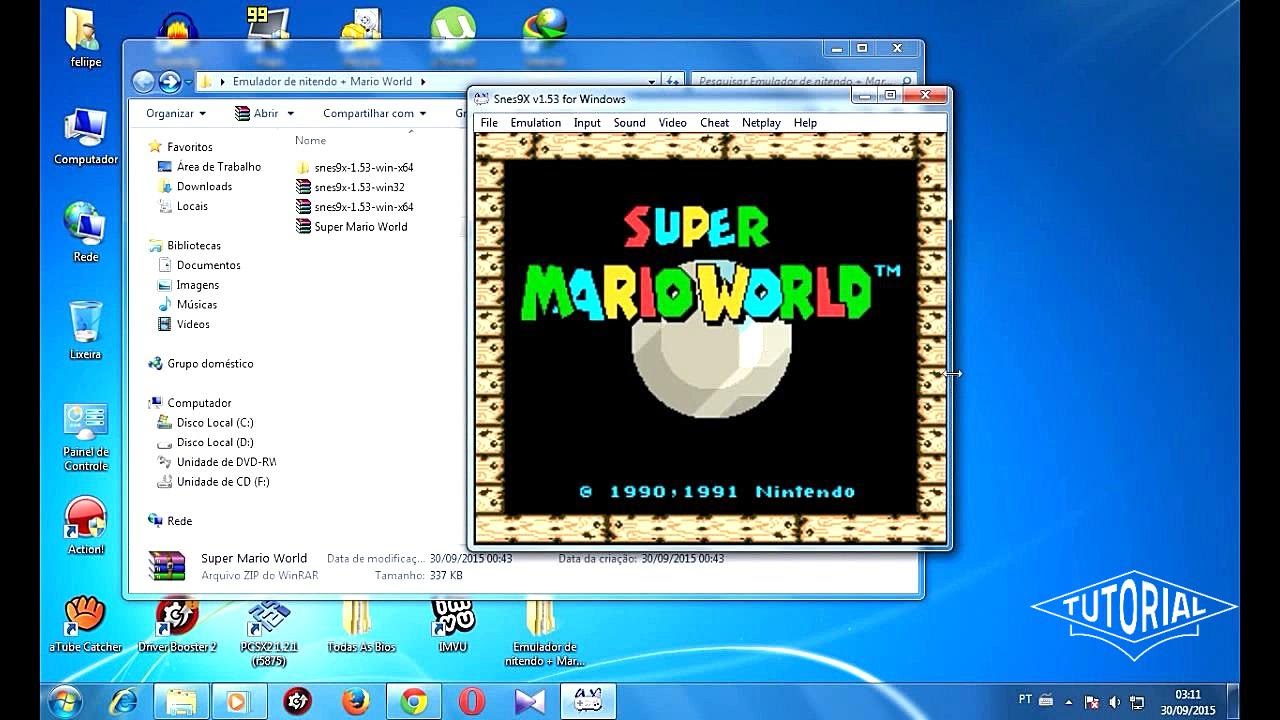
Task: Go back with Explorer's back arrow
Action: (x=144, y=82)
